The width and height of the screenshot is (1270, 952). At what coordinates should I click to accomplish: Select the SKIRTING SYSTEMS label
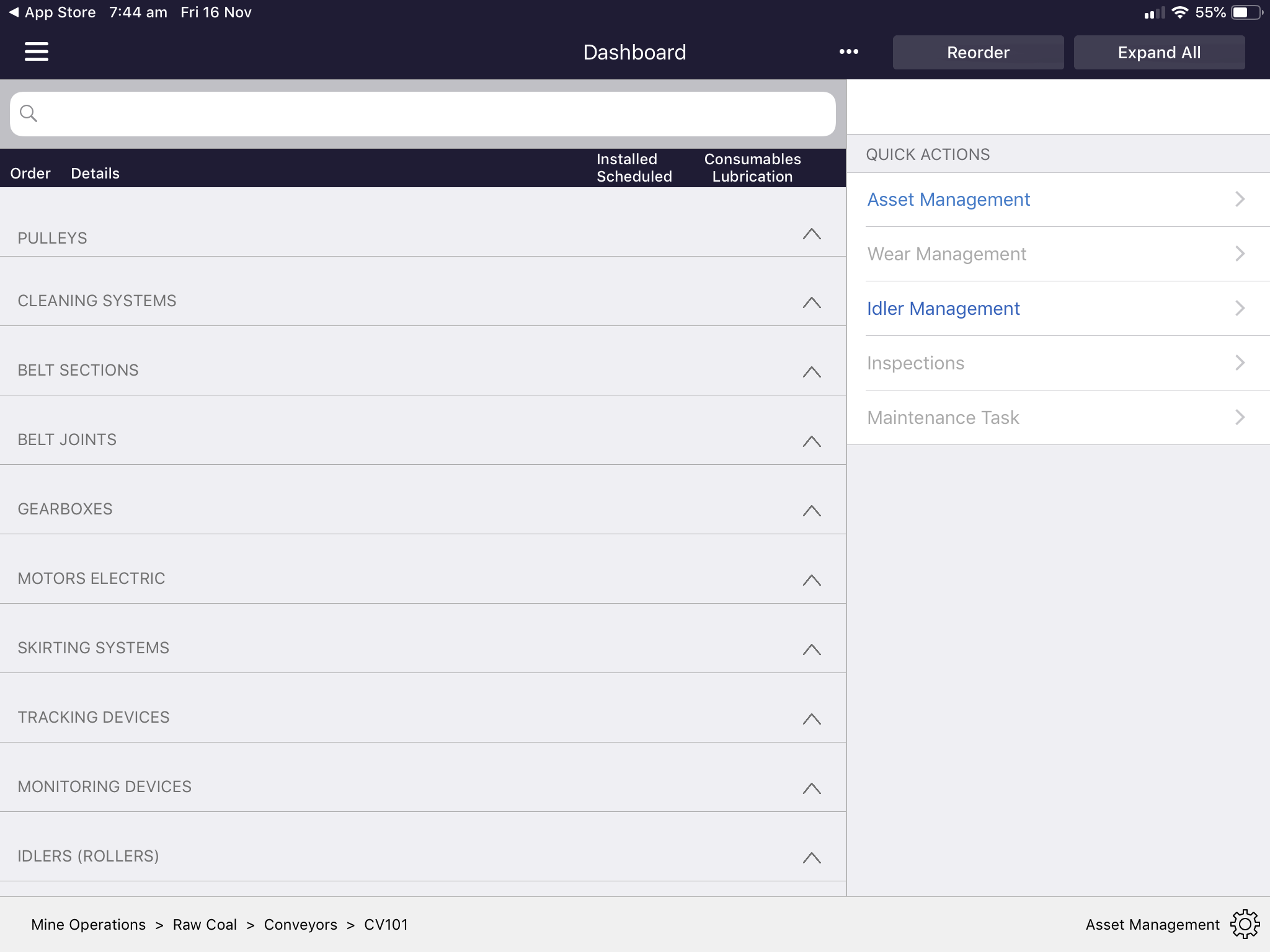click(x=93, y=648)
